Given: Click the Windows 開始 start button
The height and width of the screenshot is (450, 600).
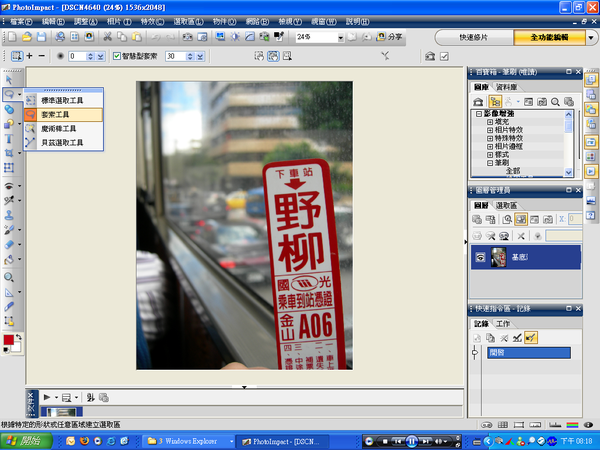Looking at the screenshot, I should (x=26, y=441).
